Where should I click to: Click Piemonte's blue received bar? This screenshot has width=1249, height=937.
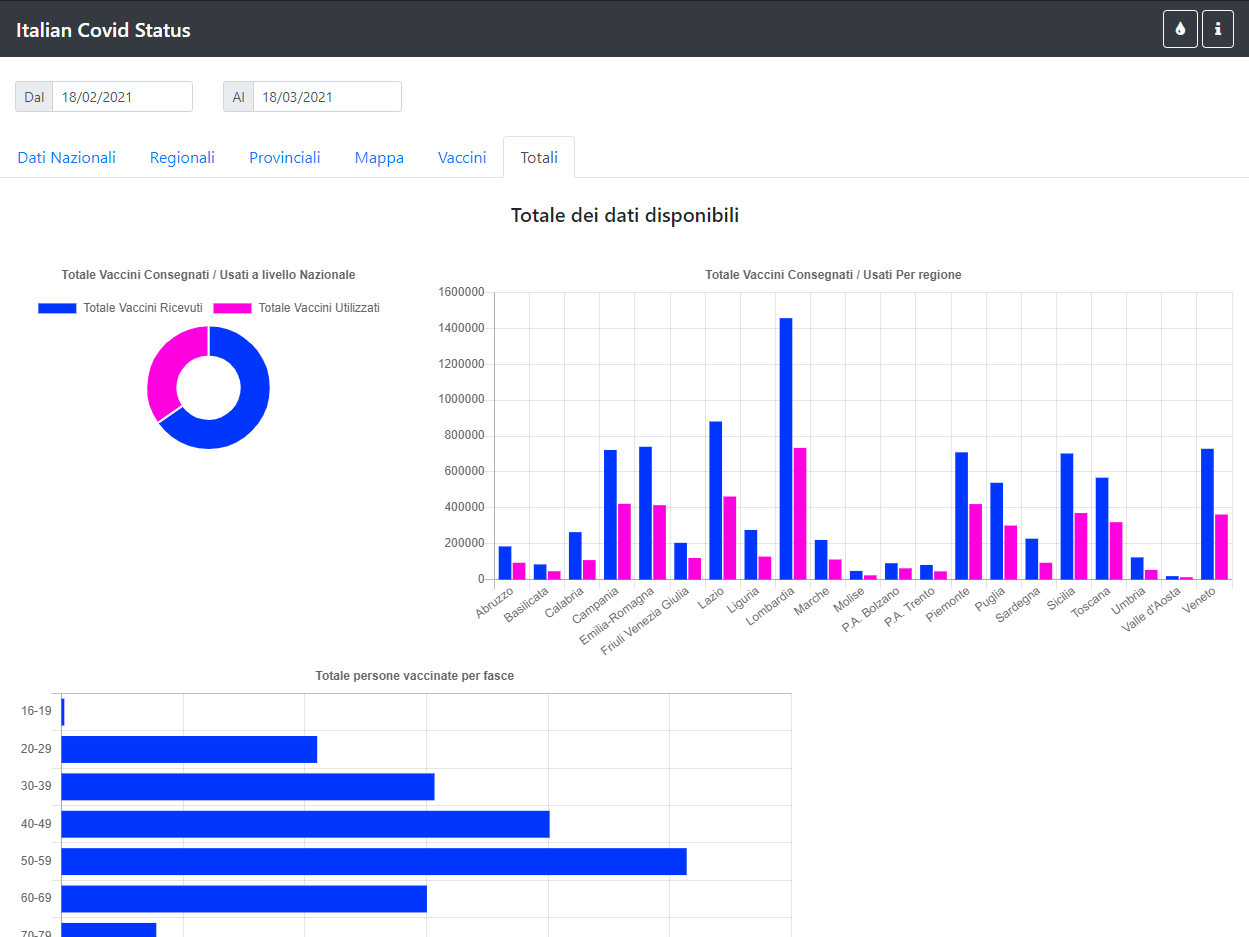[961, 516]
